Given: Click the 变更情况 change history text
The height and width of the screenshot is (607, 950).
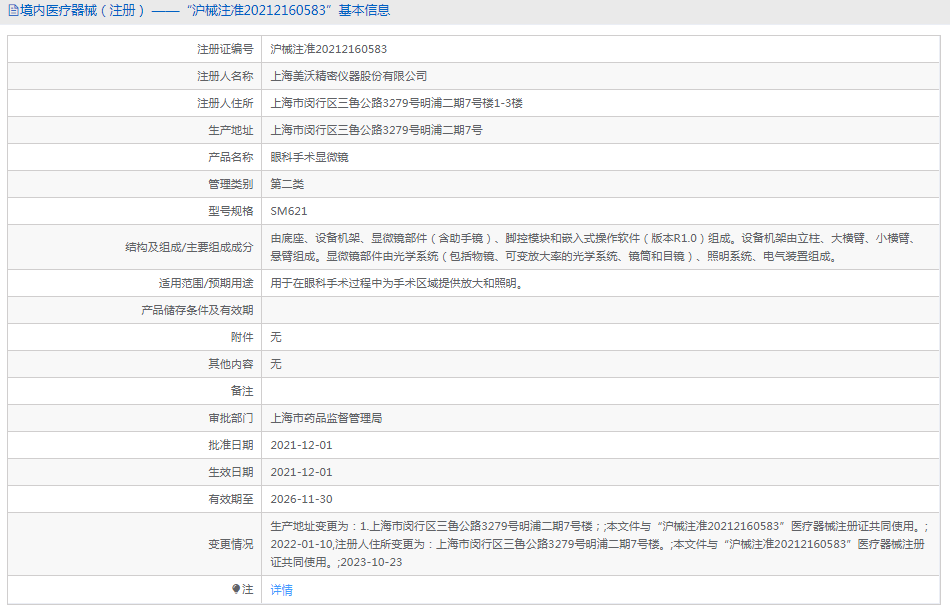Looking at the screenshot, I should 598,543.
